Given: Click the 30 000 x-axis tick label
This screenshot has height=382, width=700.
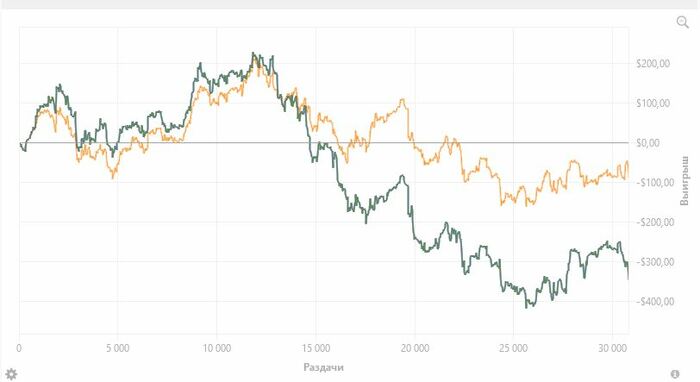Looking at the screenshot, I should [x=612, y=348].
